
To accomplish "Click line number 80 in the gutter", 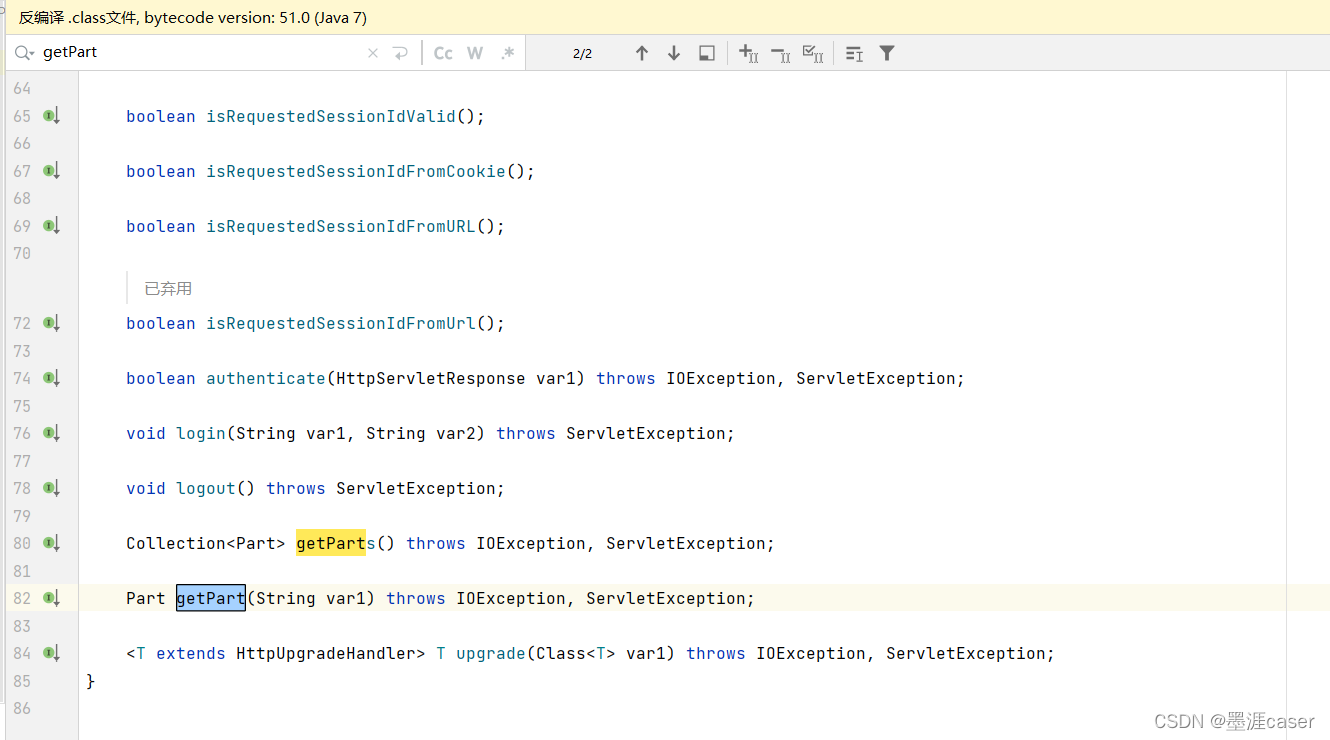I will [22, 543].
